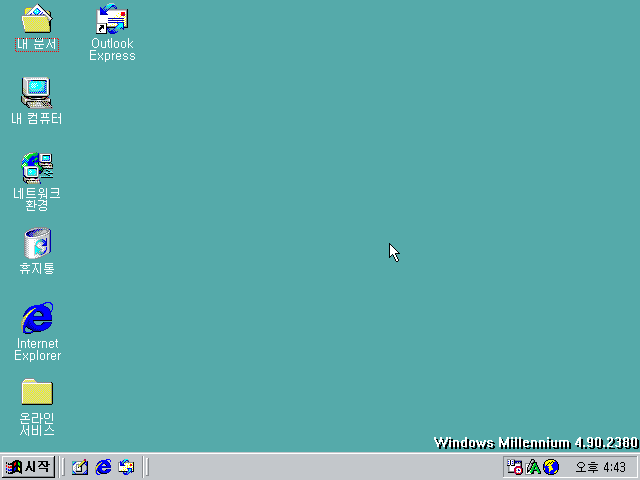Click the Korean IME 'A' tray icon
Screen dimensions: 640x480
533,467
